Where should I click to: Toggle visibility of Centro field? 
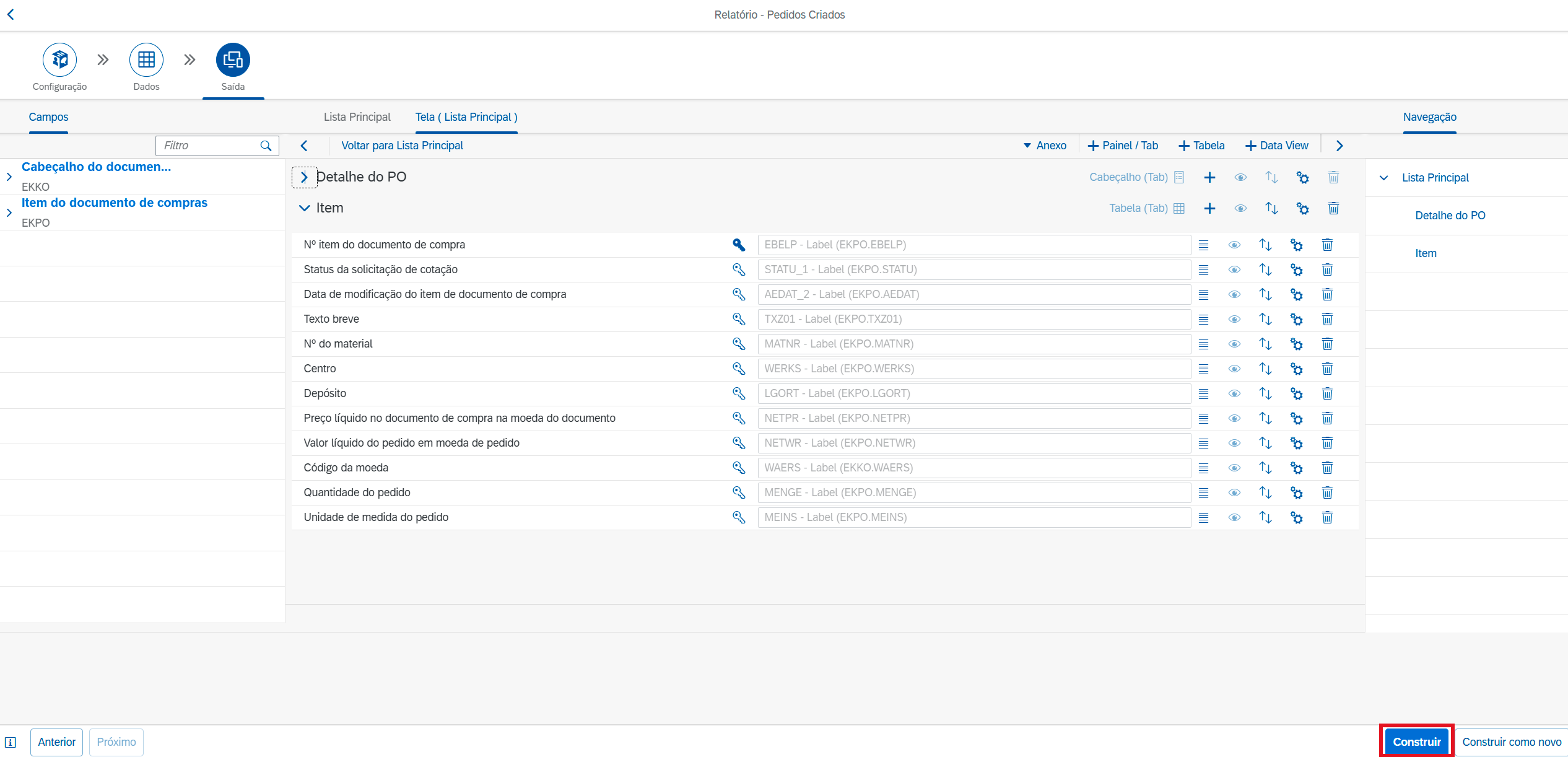[1234, 369]
